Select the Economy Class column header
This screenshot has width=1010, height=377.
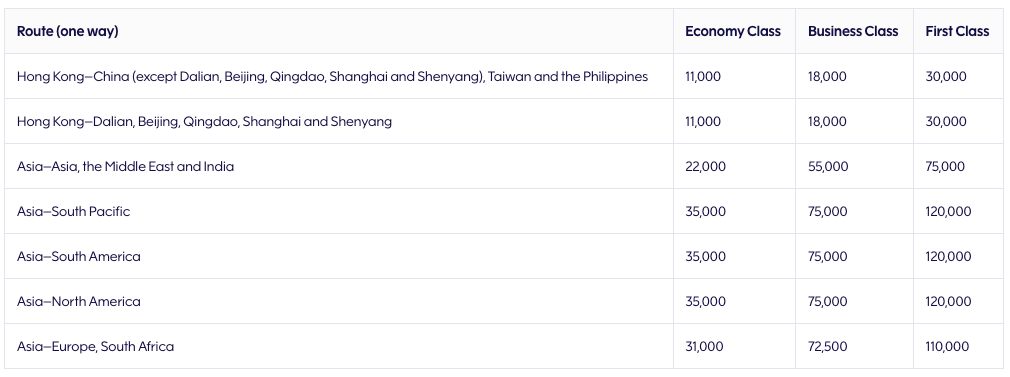point(732,31)
